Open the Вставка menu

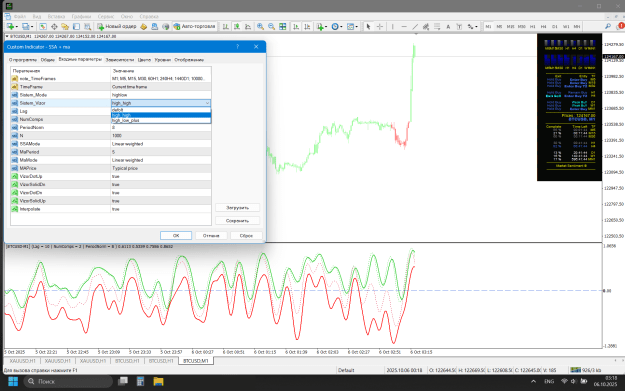[56, 16]
